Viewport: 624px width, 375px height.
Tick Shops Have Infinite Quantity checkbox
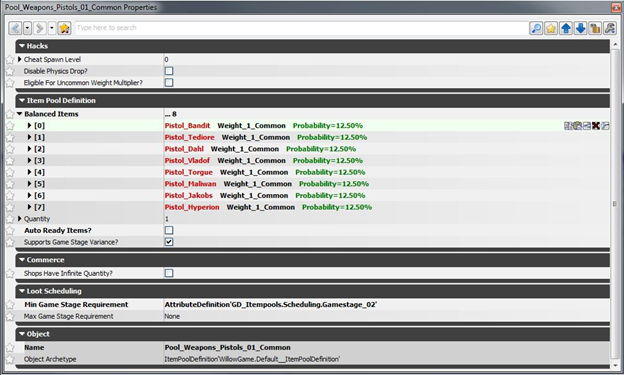(x=169, y=273)
